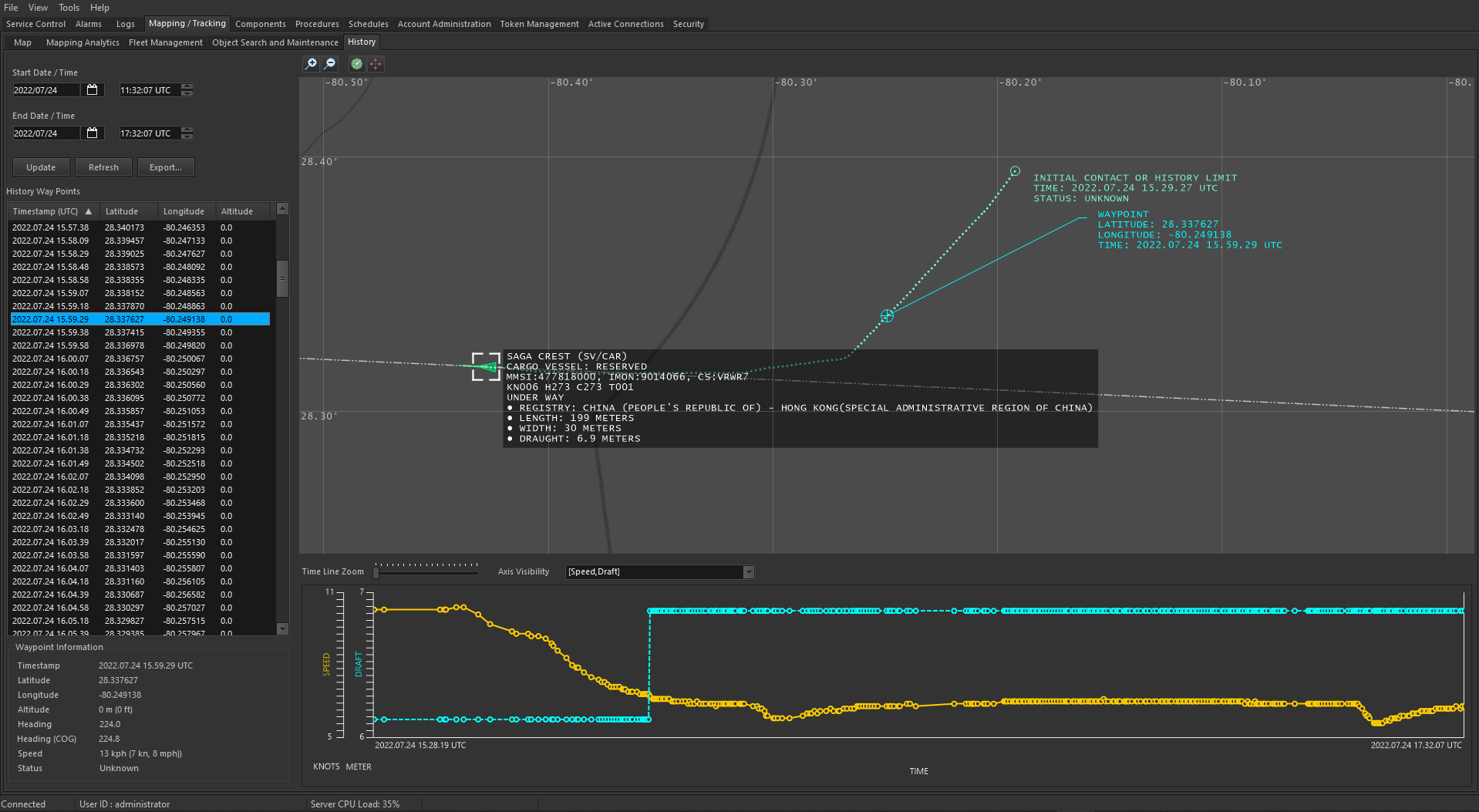Screen dimensions: 1479x812
Task: Zoom in the history map
Action: pos(311,64)
